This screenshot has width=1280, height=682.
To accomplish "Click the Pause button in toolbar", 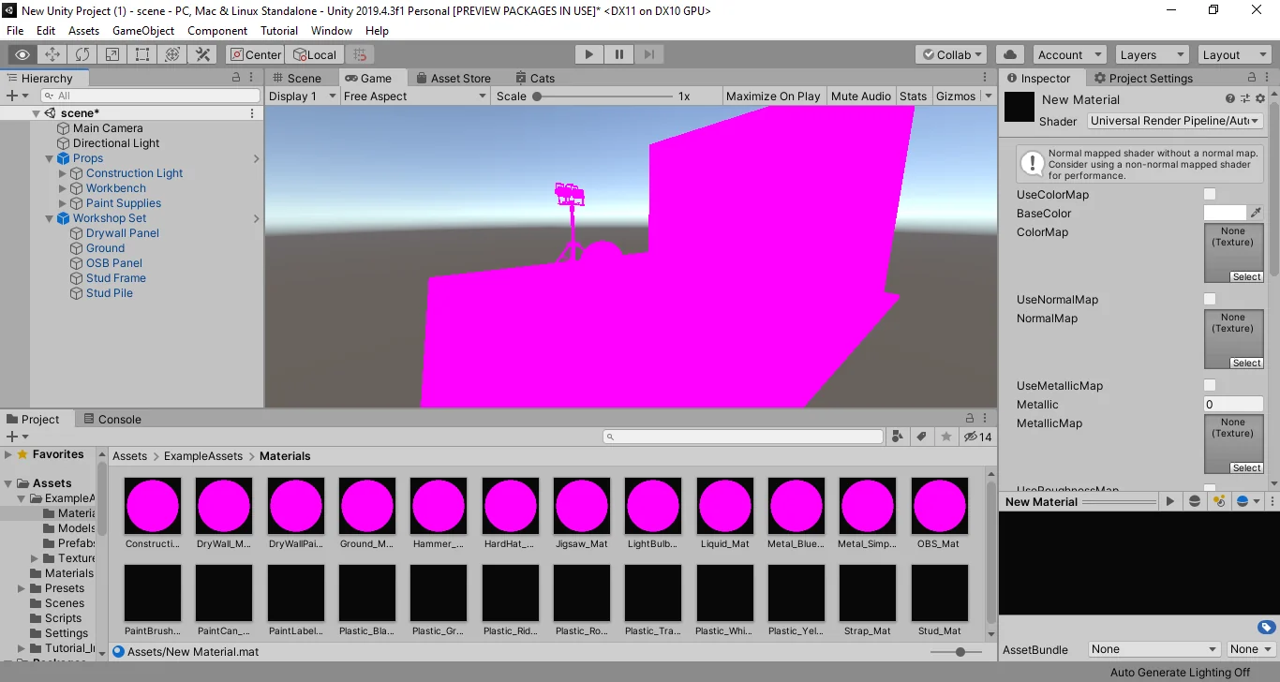I will click(619, 55).
